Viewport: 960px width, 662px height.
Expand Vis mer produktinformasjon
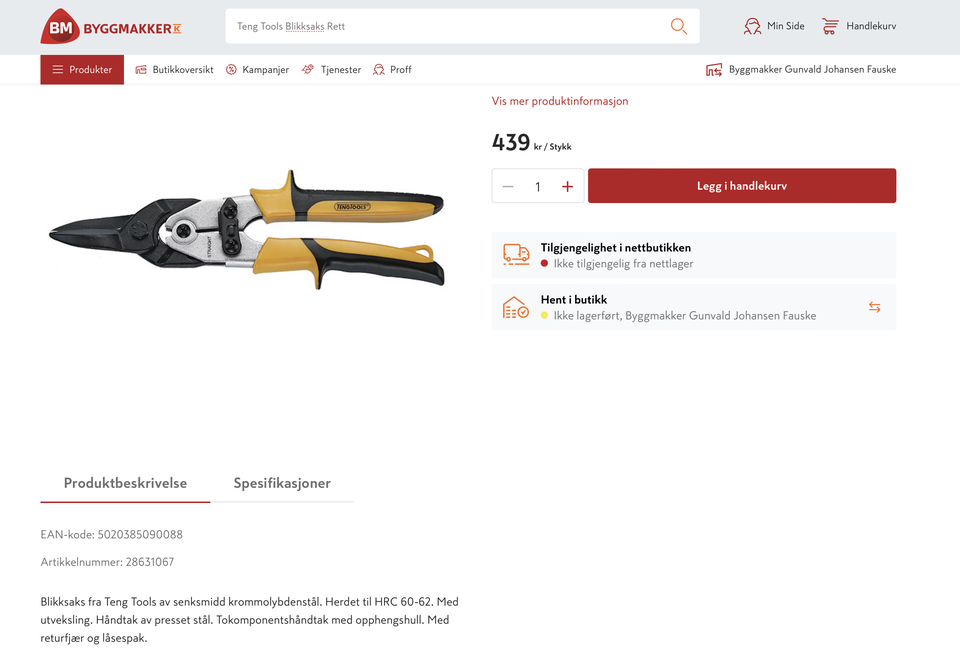click(560, 101)
